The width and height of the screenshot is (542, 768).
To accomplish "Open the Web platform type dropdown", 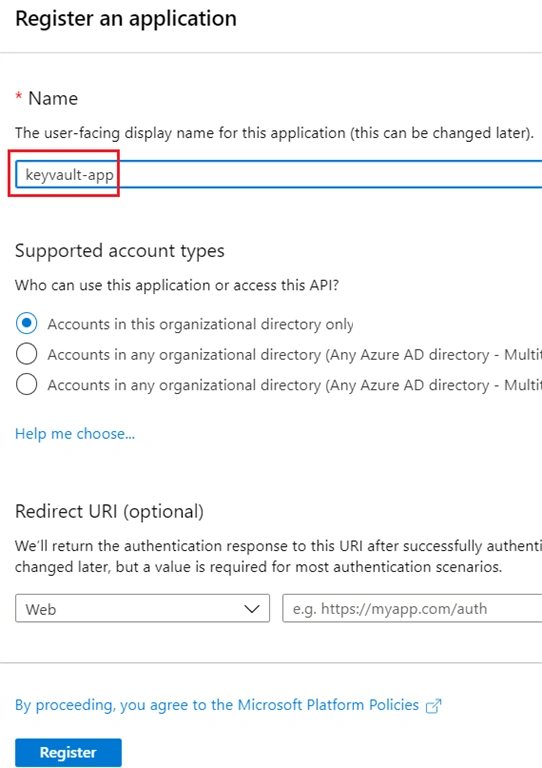I will 142,609.
